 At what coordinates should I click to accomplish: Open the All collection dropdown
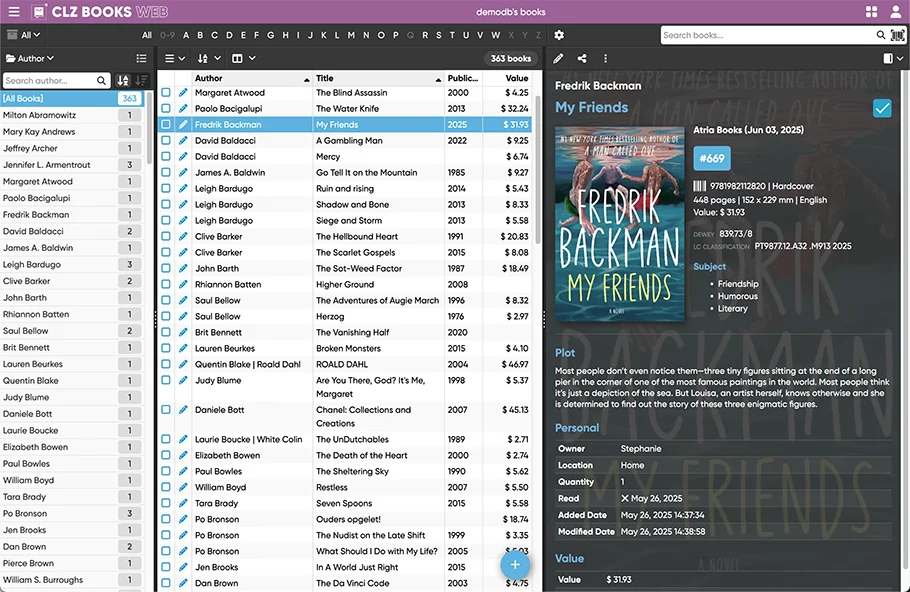coord(24,35)
